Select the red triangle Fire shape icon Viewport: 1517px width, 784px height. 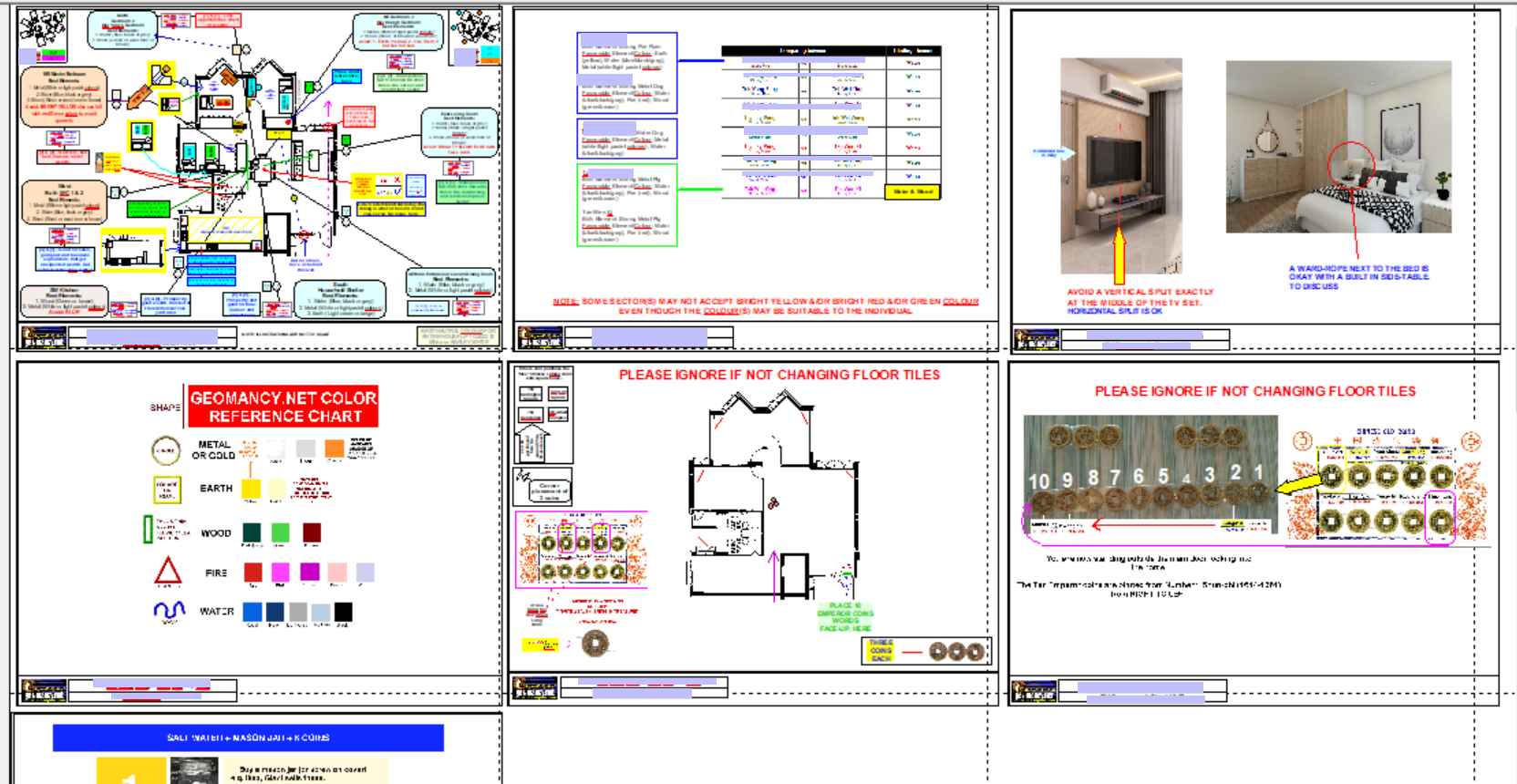coord(168,572)
